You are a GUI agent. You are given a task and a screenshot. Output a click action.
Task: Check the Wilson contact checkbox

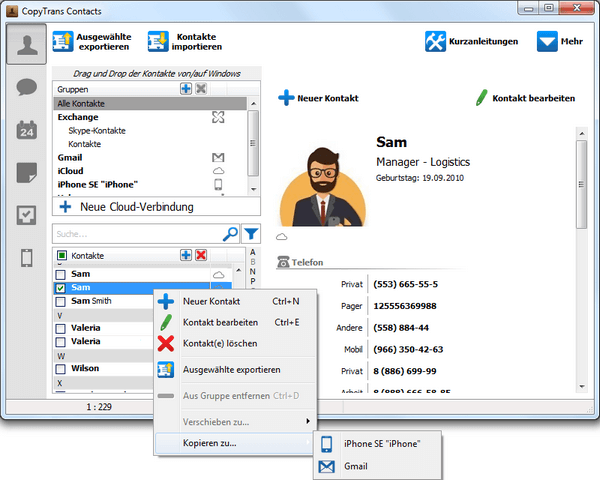point(60,369)
